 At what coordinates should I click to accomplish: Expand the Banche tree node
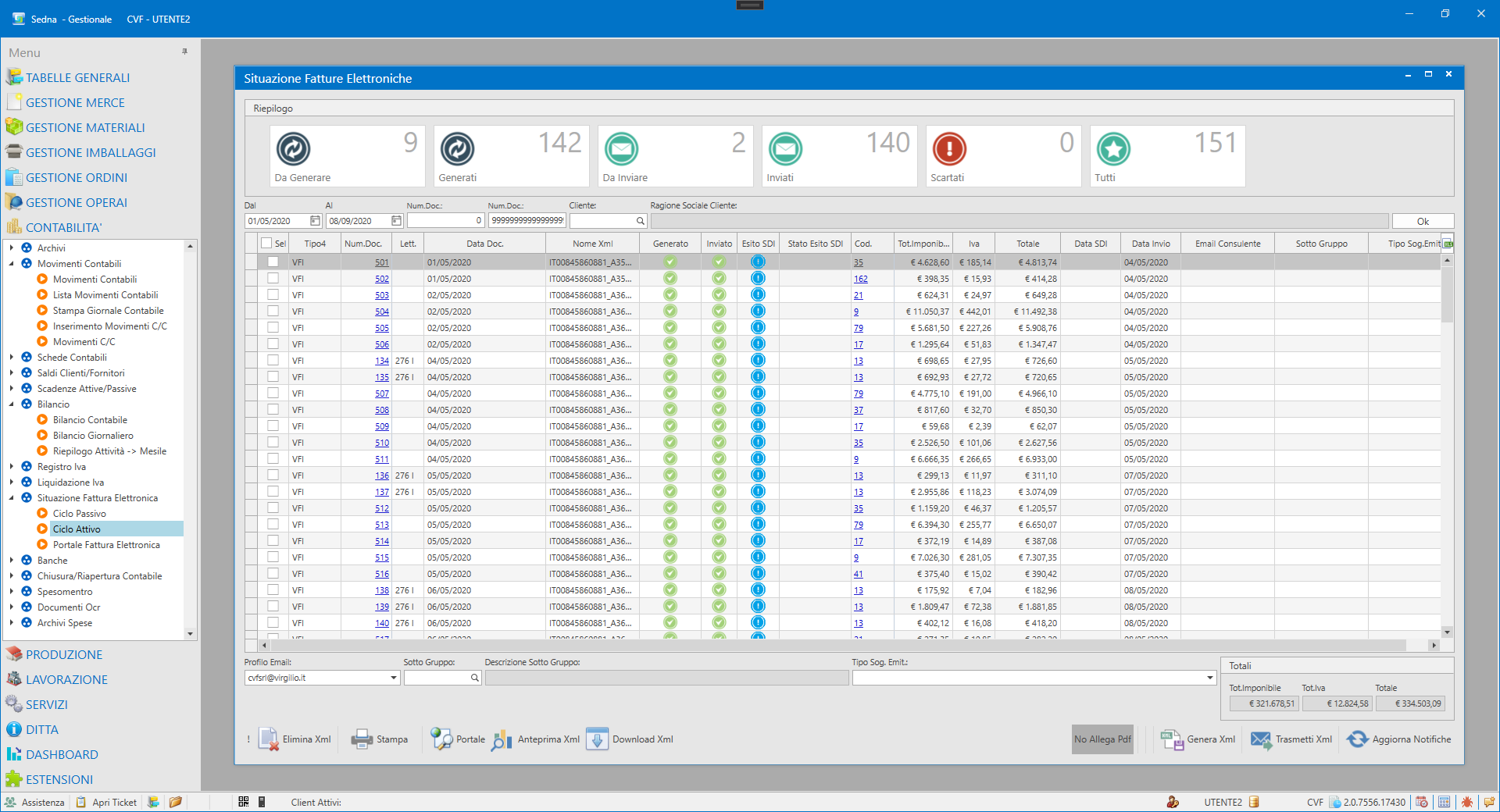pyautogui.click(x=12, y=560)
